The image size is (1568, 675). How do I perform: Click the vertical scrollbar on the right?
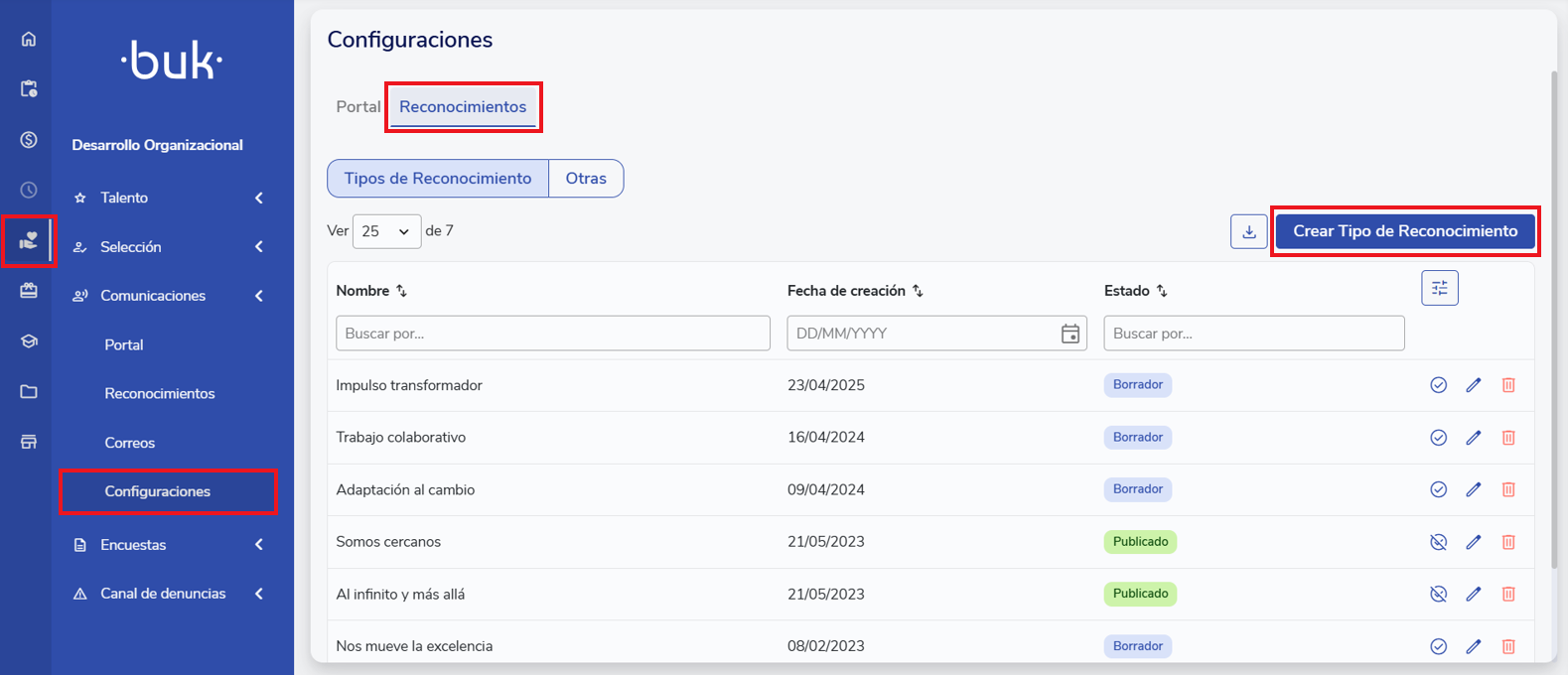pos(1553,318)
